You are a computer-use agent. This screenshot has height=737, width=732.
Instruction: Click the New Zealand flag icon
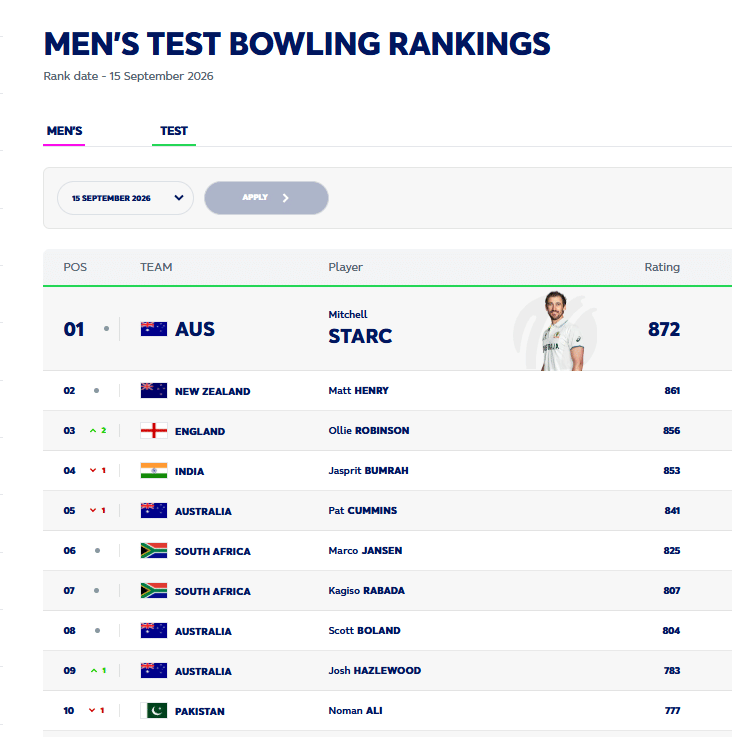pyautogui.click(x=154, y=391)
